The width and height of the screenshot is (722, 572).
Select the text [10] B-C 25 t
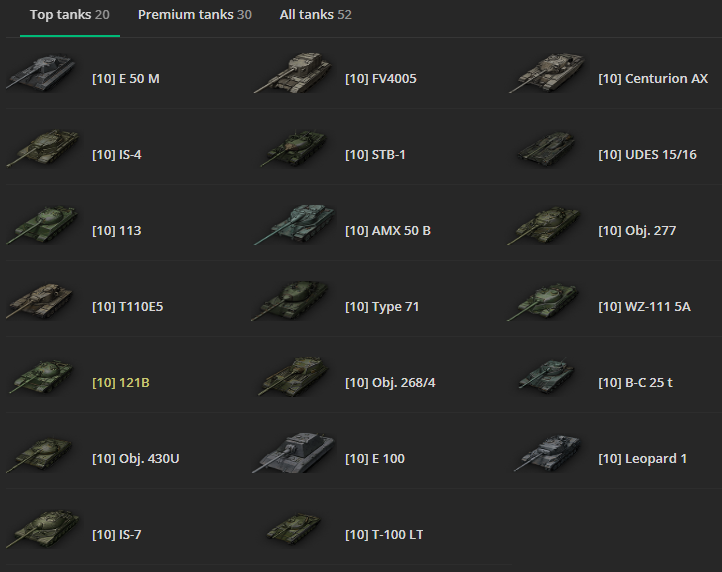[635, 383]
